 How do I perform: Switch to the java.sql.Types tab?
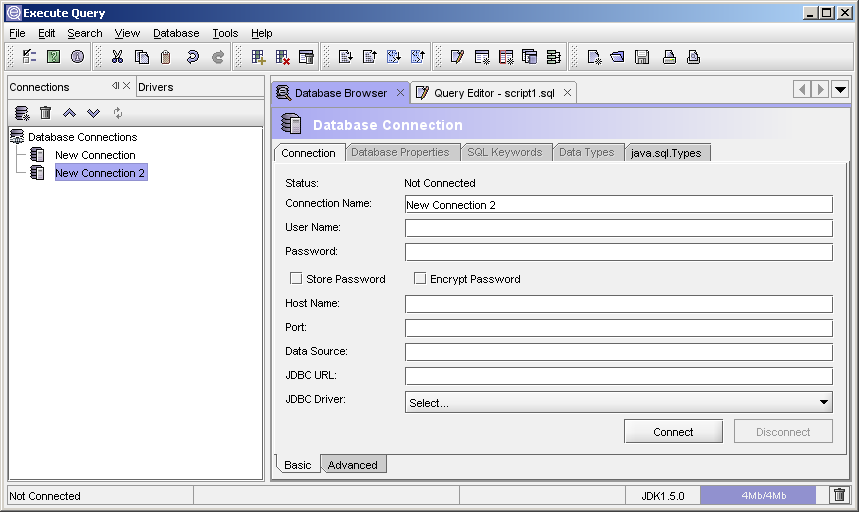click(x=666, y=153)
